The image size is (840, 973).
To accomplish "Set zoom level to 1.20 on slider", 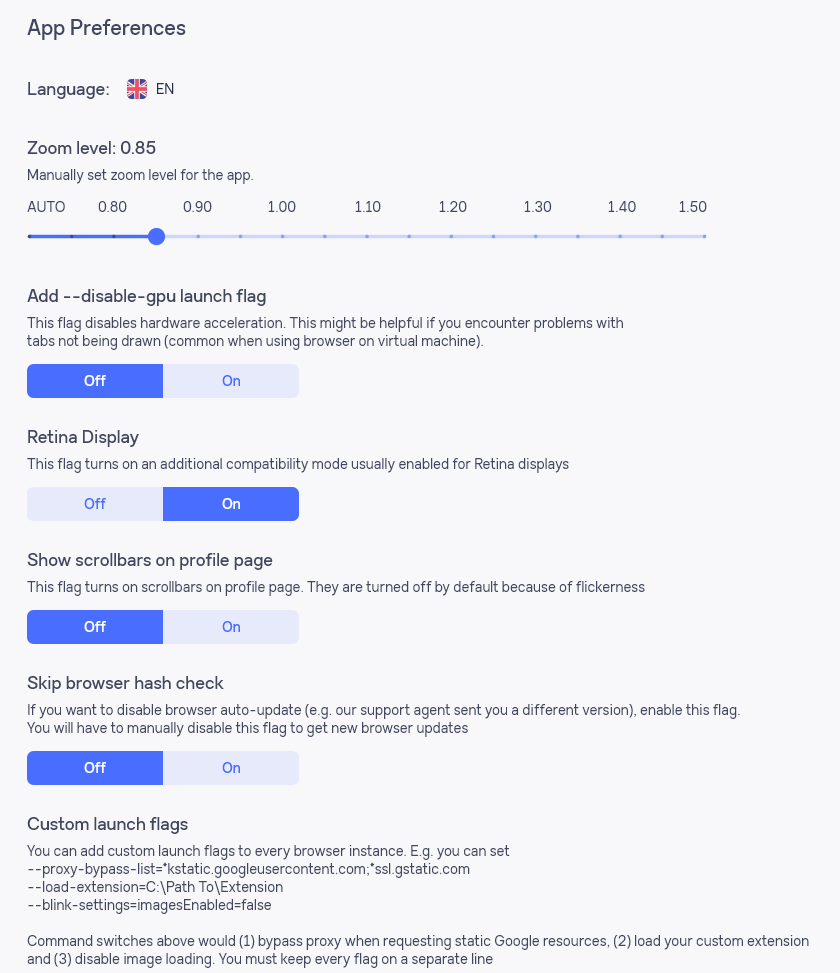I will click(451, 236).
